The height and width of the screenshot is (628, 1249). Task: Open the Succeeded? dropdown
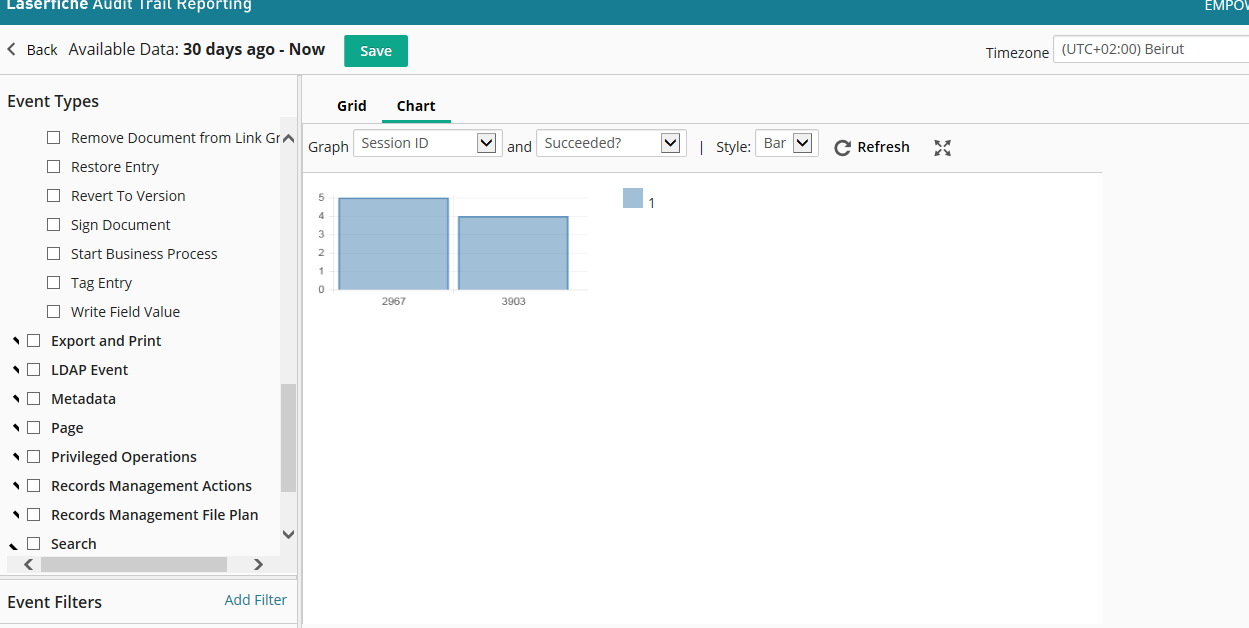611,143
